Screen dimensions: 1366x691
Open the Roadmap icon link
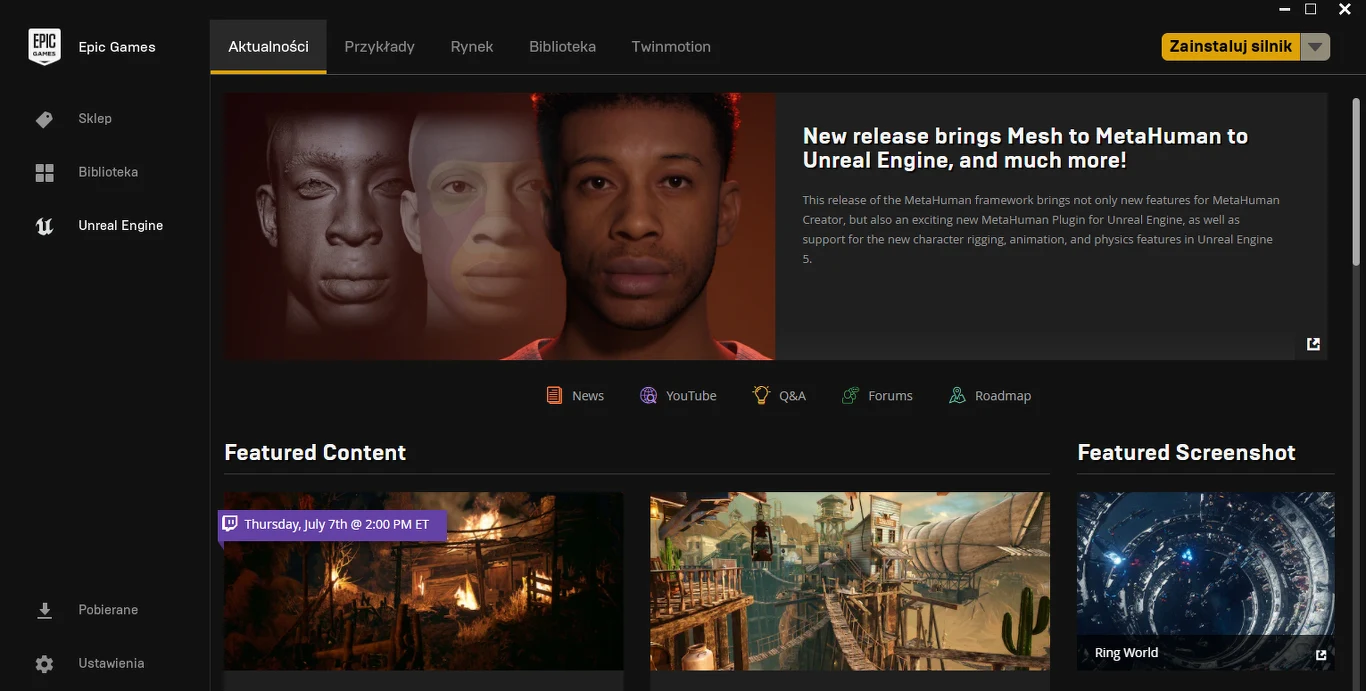(x=957, y=396)
